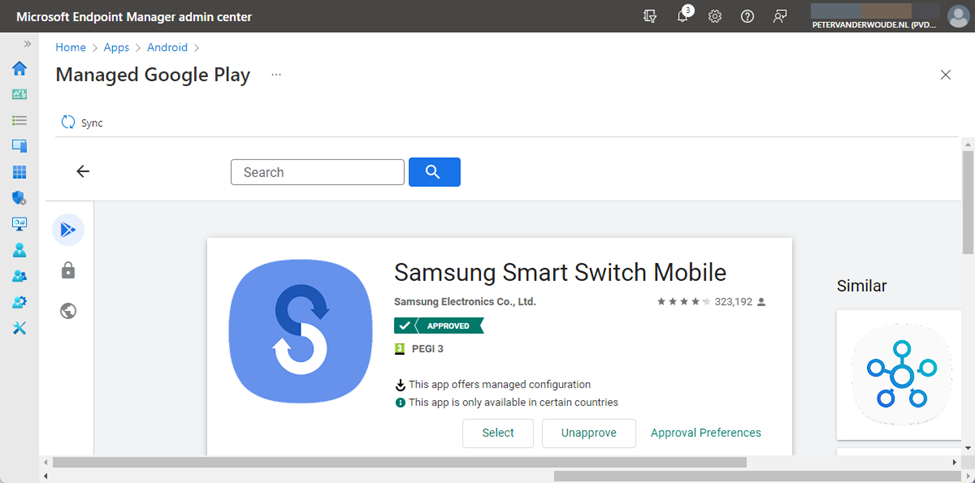975x483 pixels.
Task: Open the help question mark icon
Action: click(747, 17)
